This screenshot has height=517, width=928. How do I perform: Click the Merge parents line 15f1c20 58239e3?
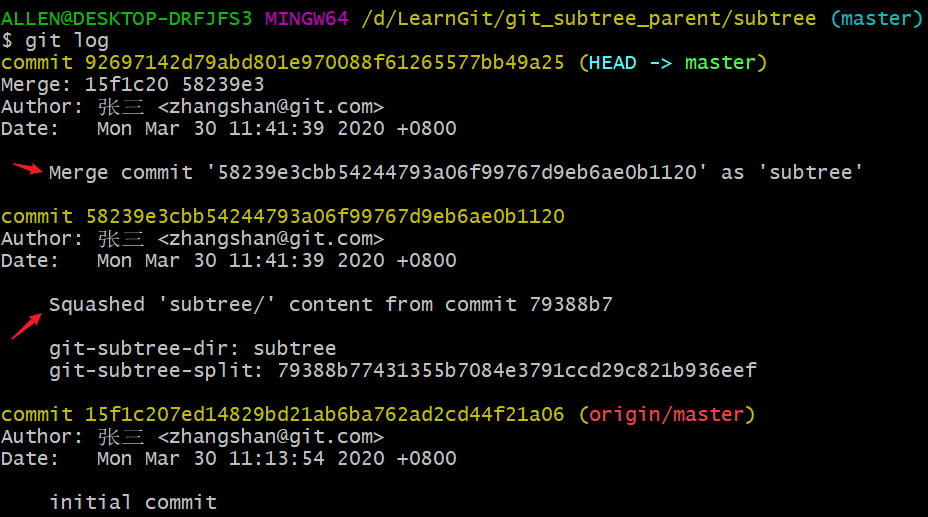click(x=133, y=85)
